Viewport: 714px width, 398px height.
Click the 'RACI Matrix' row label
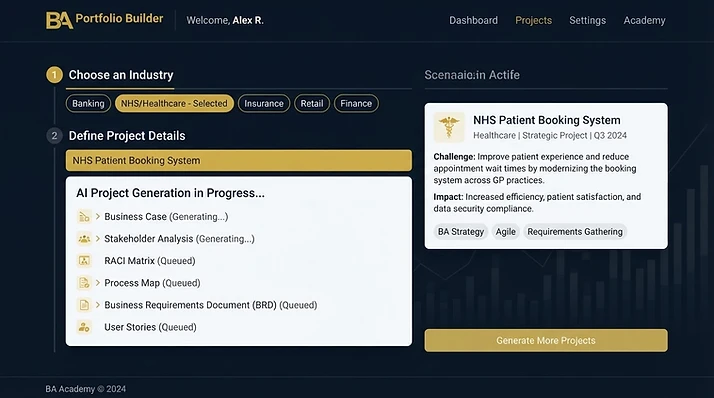[129, 260]
